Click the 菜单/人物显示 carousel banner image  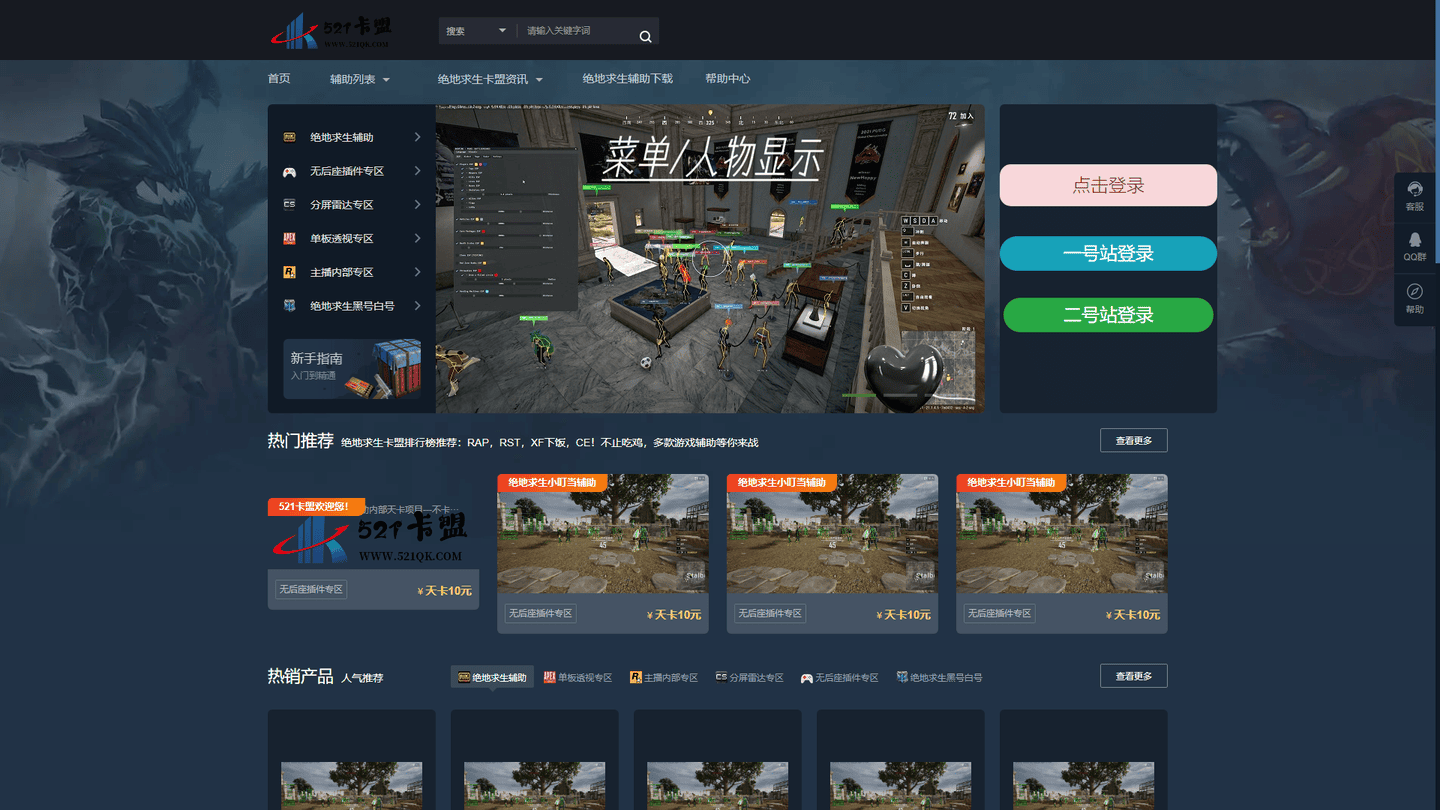(x=710, y=259)
